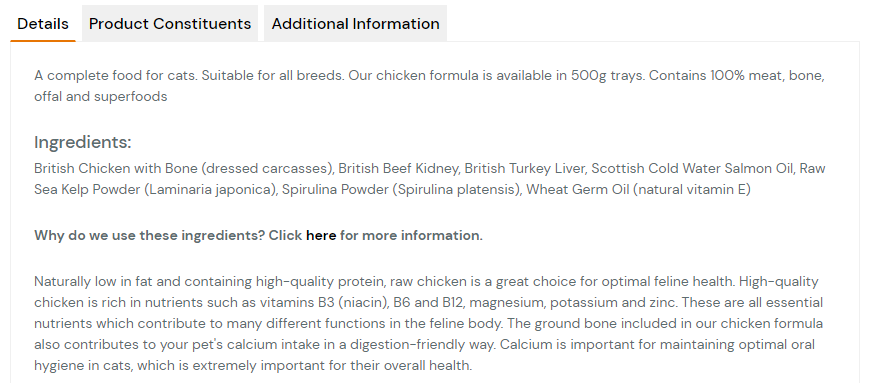Screen dimensions: 871x383
Task: Follow the 'here' link for ingredient information
Action: (321, 235)
